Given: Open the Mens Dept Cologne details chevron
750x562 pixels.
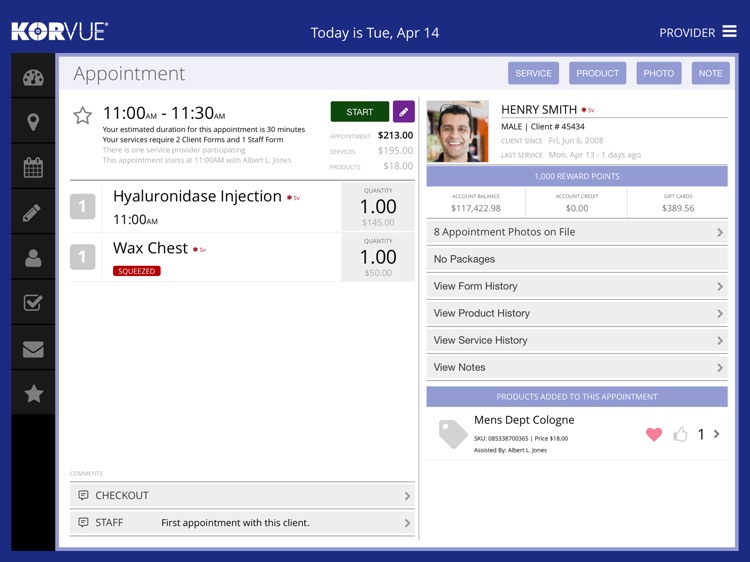Looking at the screenshot, I should (x=716, y=434).
